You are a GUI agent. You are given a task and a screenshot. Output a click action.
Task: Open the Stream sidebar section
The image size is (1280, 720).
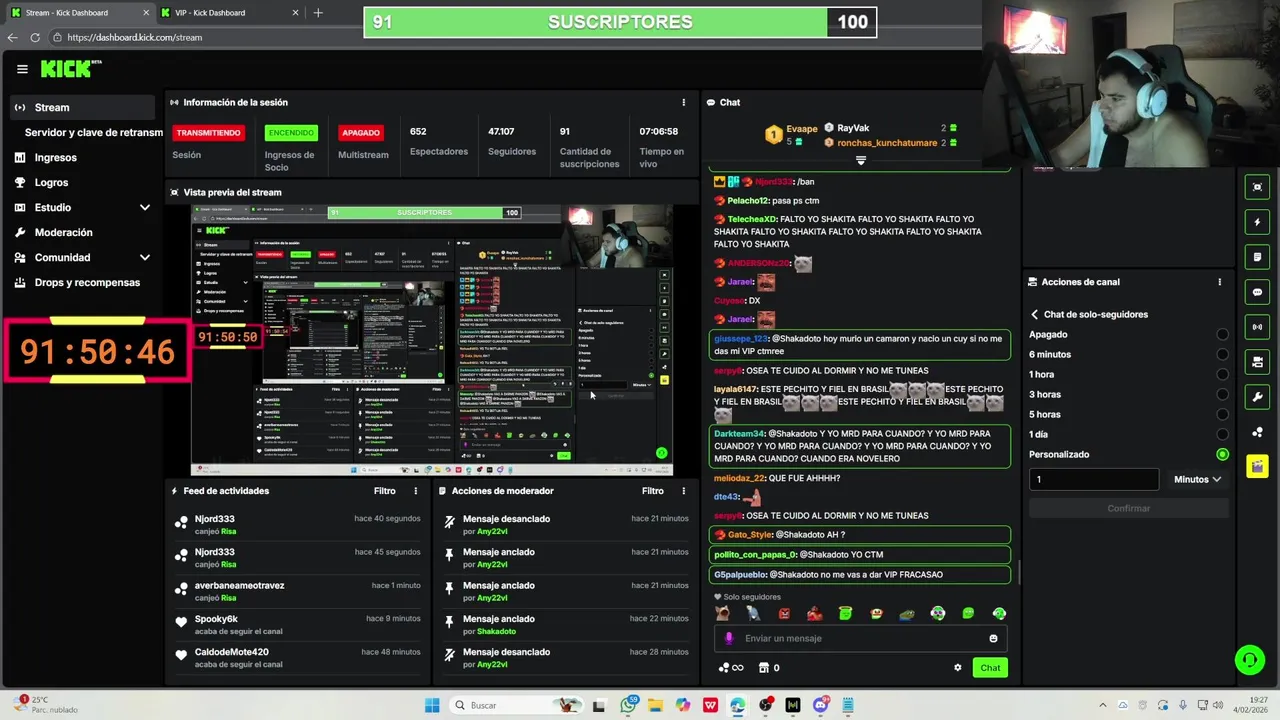coord(82,107)
